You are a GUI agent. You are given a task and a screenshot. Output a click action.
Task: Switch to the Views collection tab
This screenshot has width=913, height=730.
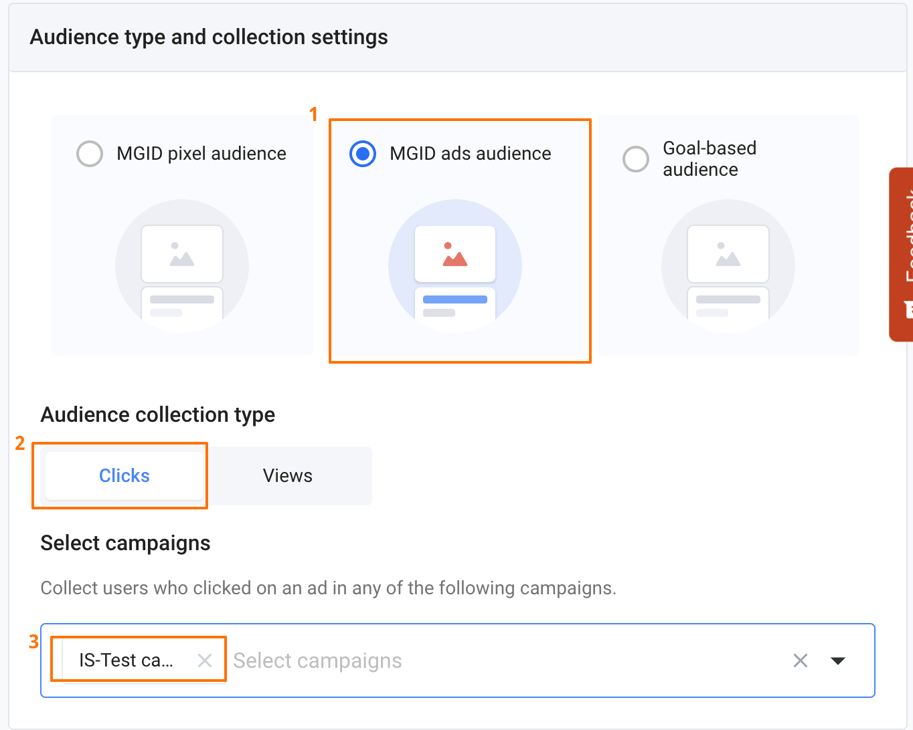click(289, 475)
